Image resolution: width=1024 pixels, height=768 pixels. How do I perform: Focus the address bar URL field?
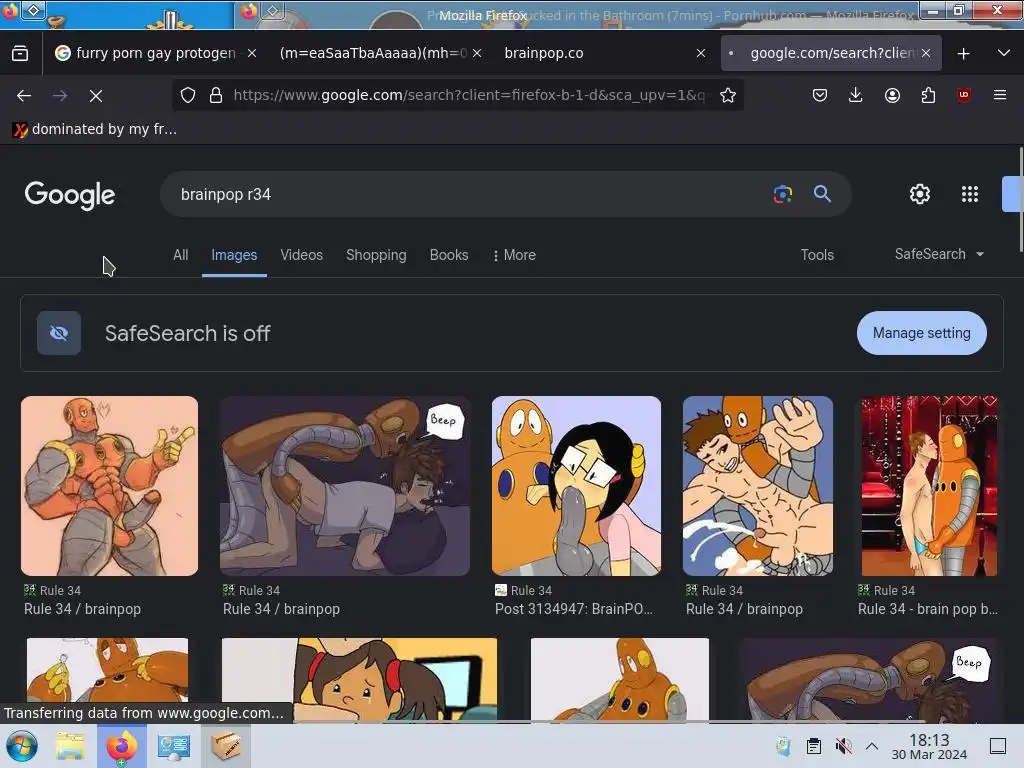(x=469, y=95)
